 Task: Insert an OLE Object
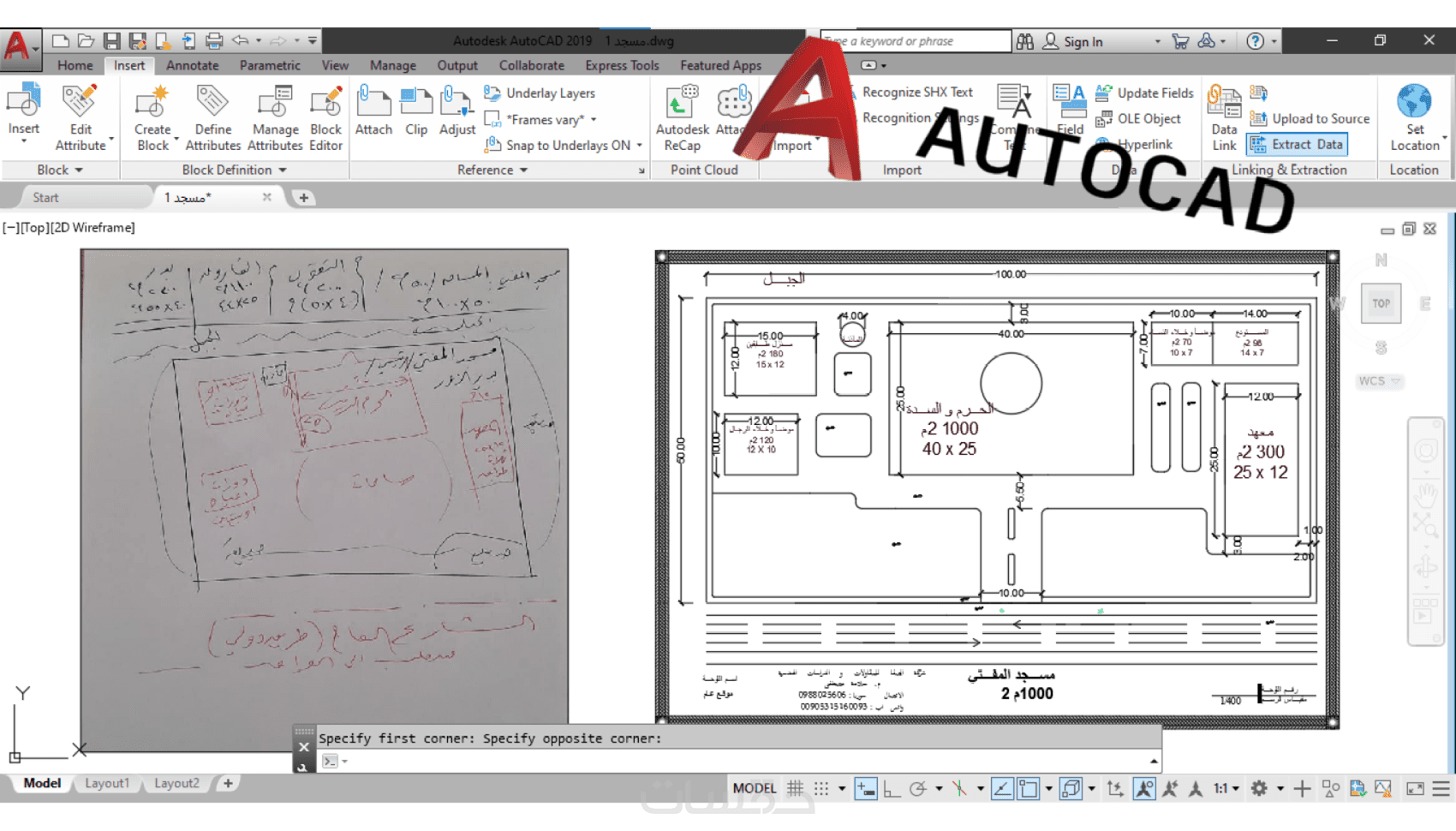tap(1138, 118)
